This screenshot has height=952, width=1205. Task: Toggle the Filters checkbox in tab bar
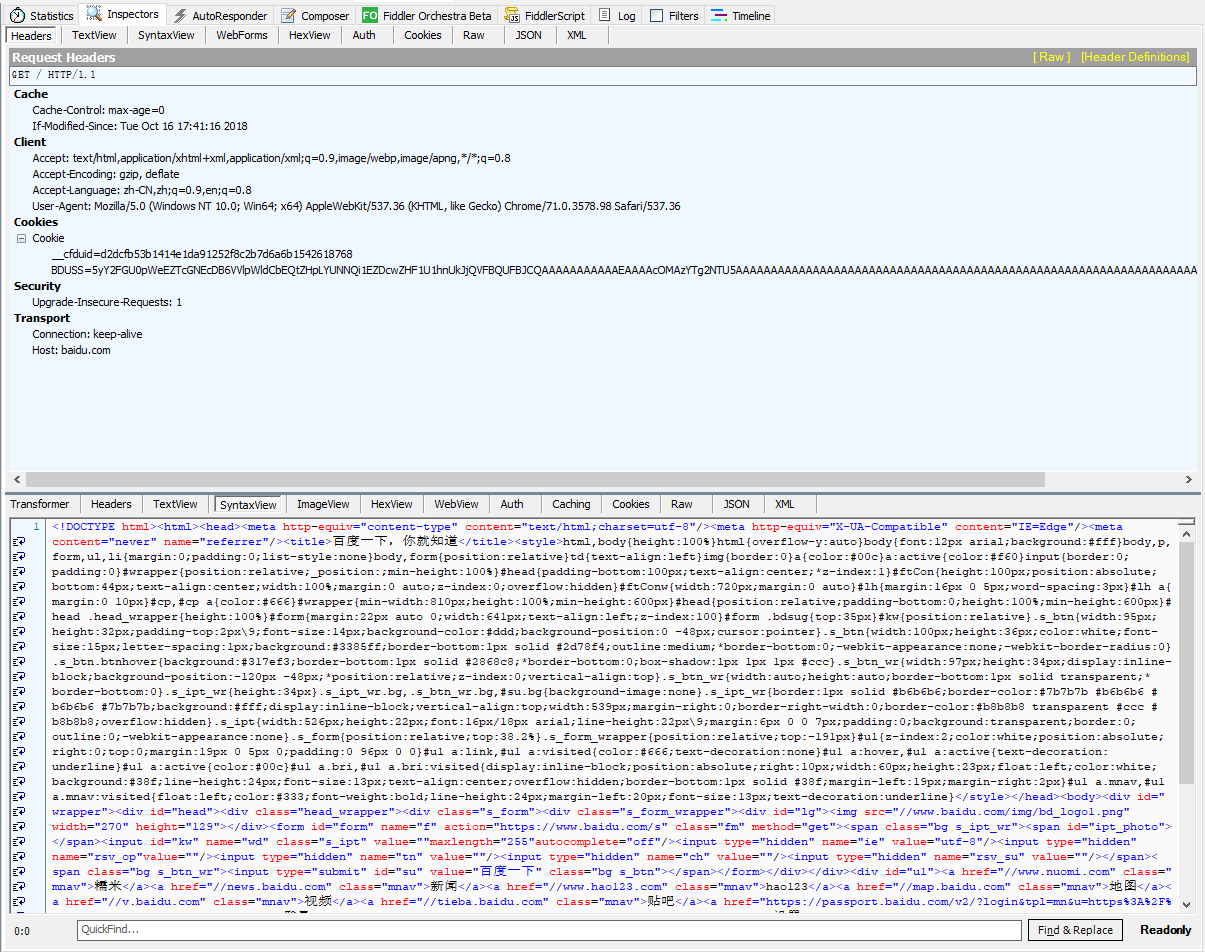pyautogui.click(x=657, y=16)
